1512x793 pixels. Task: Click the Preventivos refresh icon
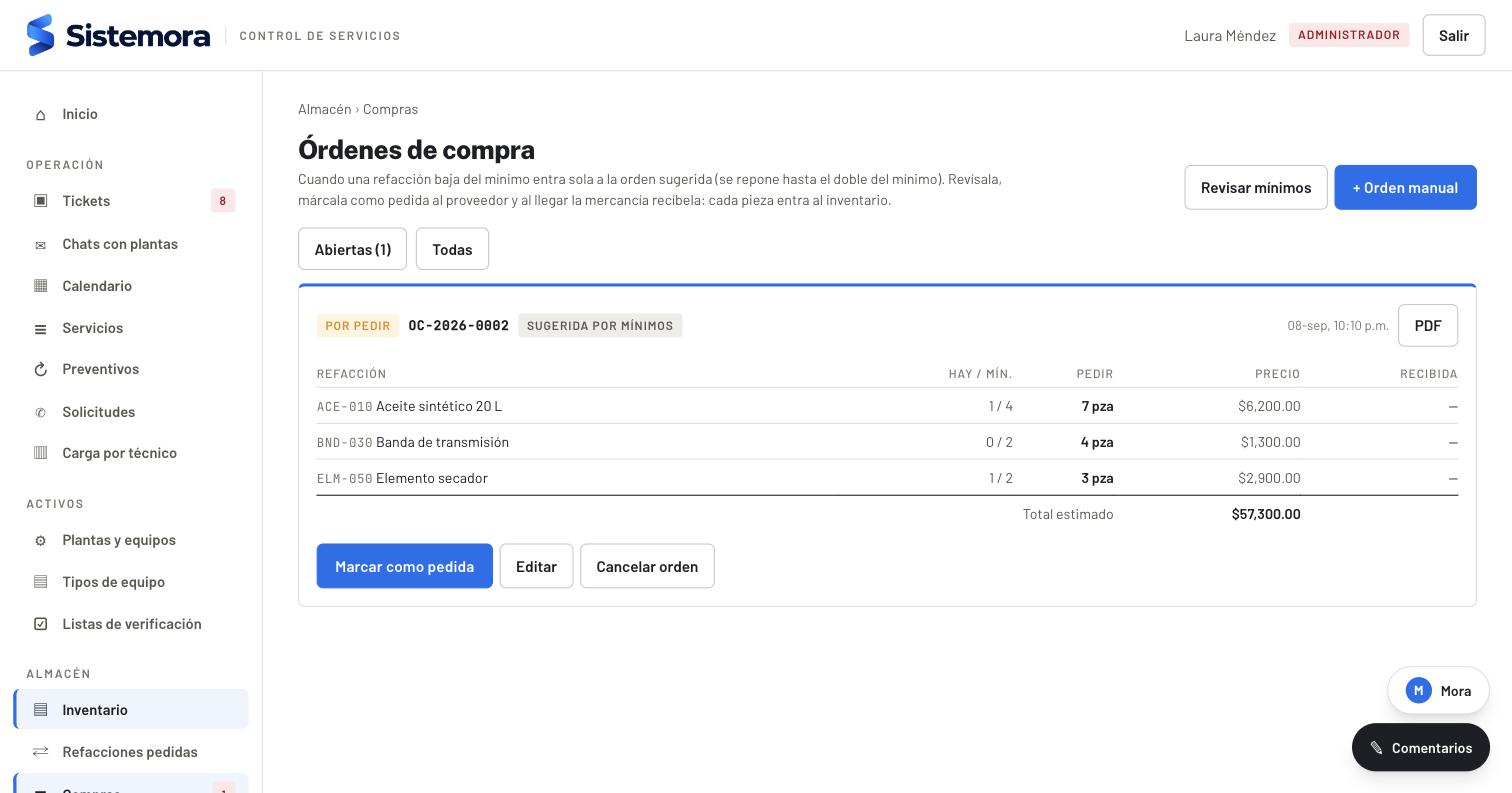point(41,370)
